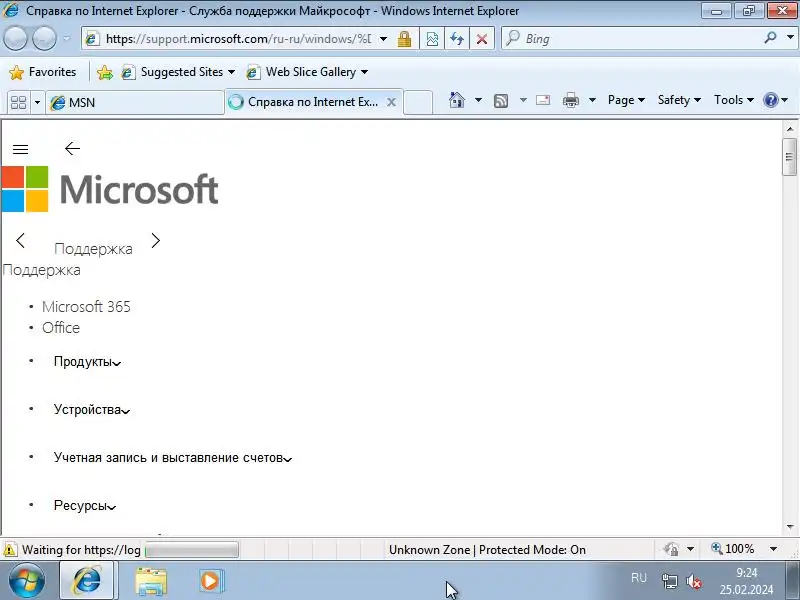Click the IE back navigation button
800x600 pixels.
point(15,38)
